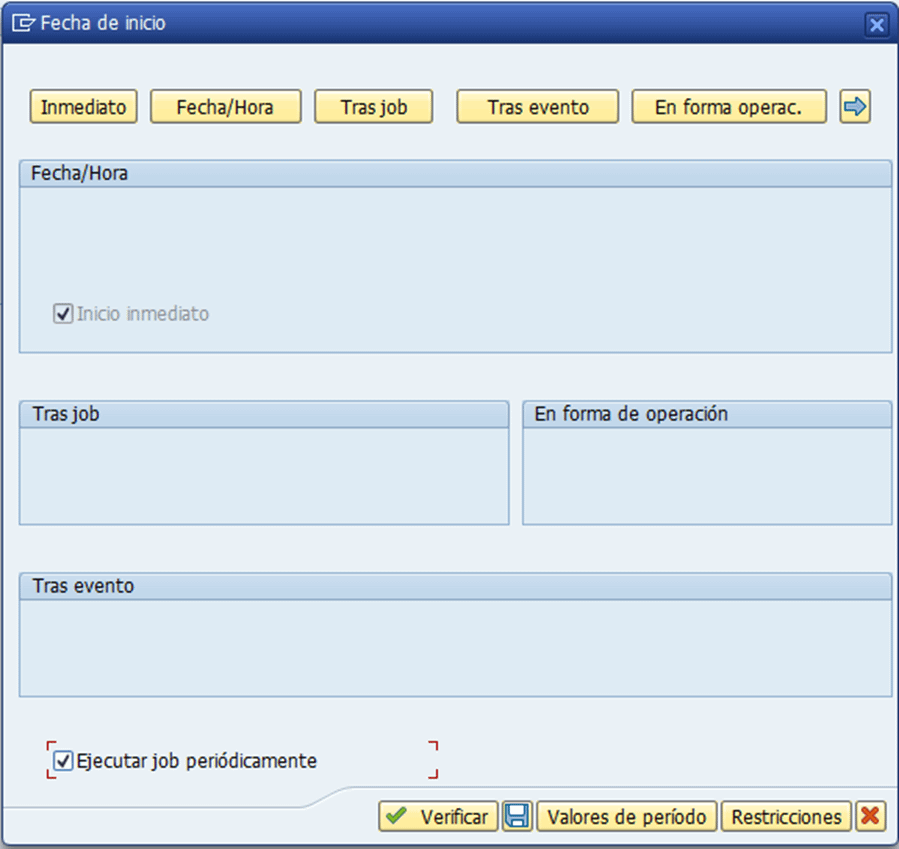Click the blue arrow for more options
Screen dimensions: 899x849
[x=855, y=107]
